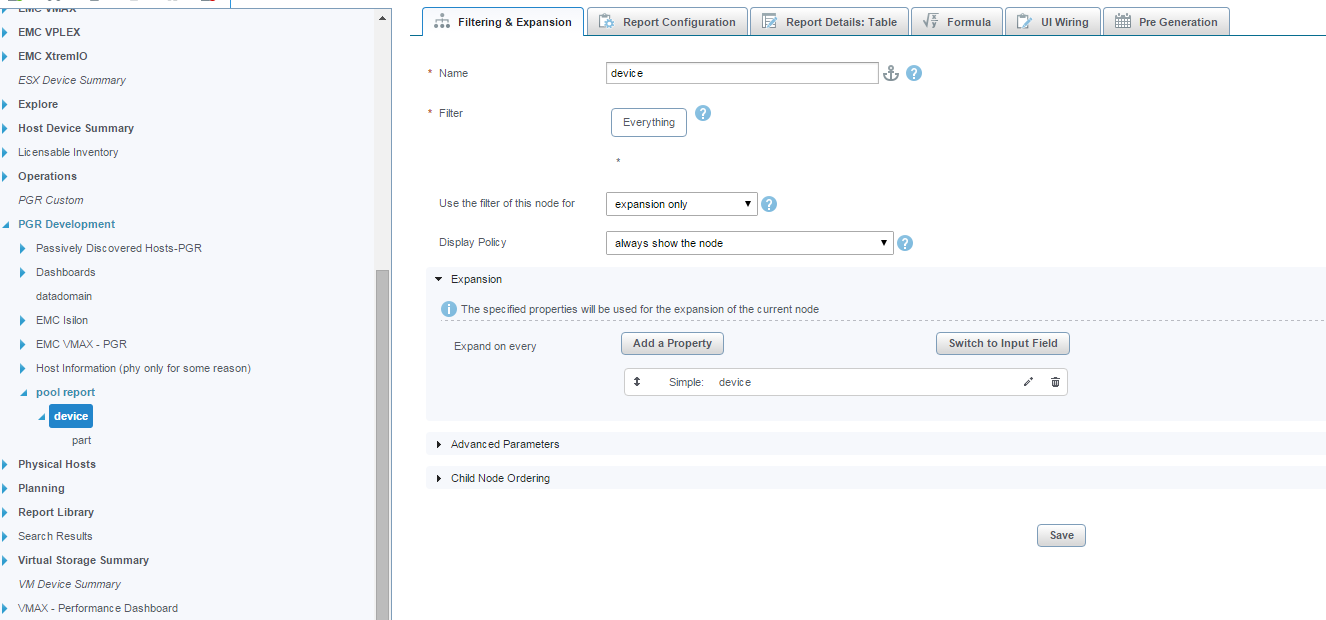Click the info icon in Expansion section

(x=450, y=309)
